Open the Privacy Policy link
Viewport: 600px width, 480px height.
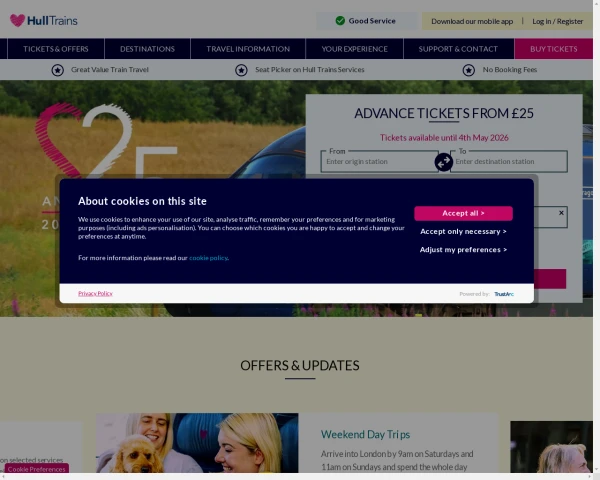click(95, 294)
